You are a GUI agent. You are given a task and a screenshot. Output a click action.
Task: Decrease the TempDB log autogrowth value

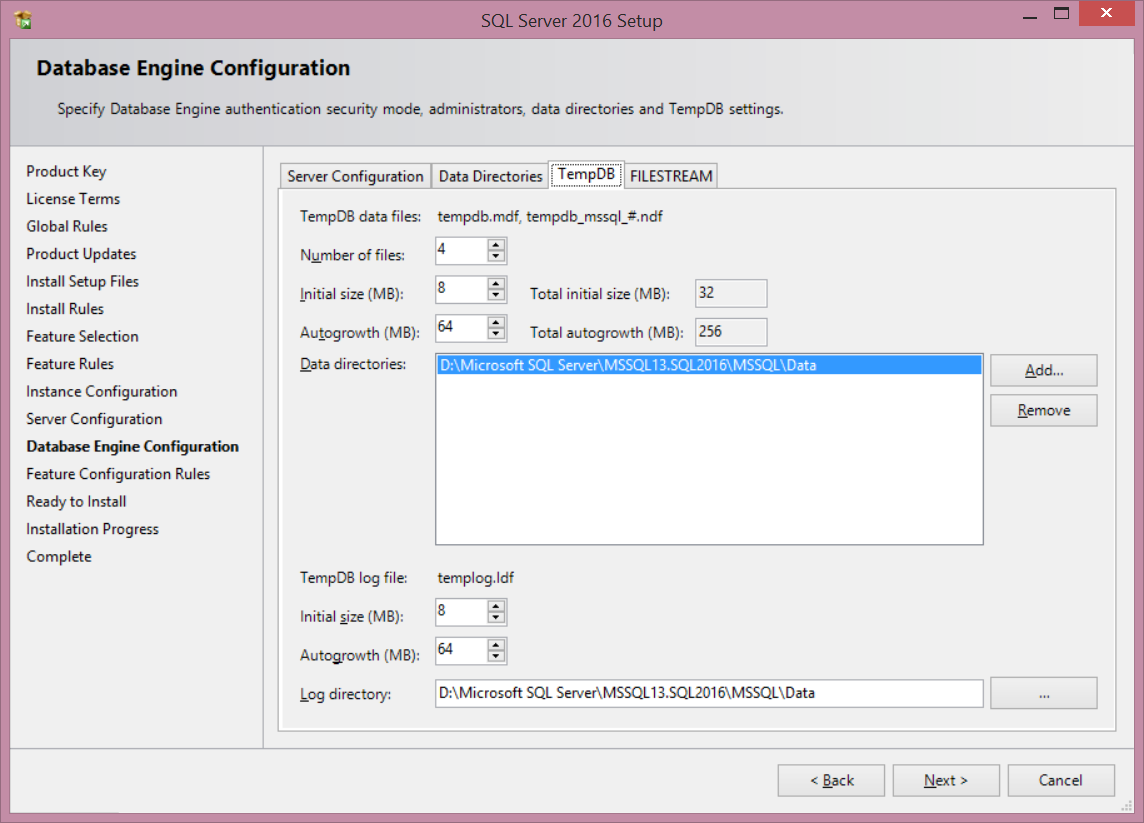[496, 656]
